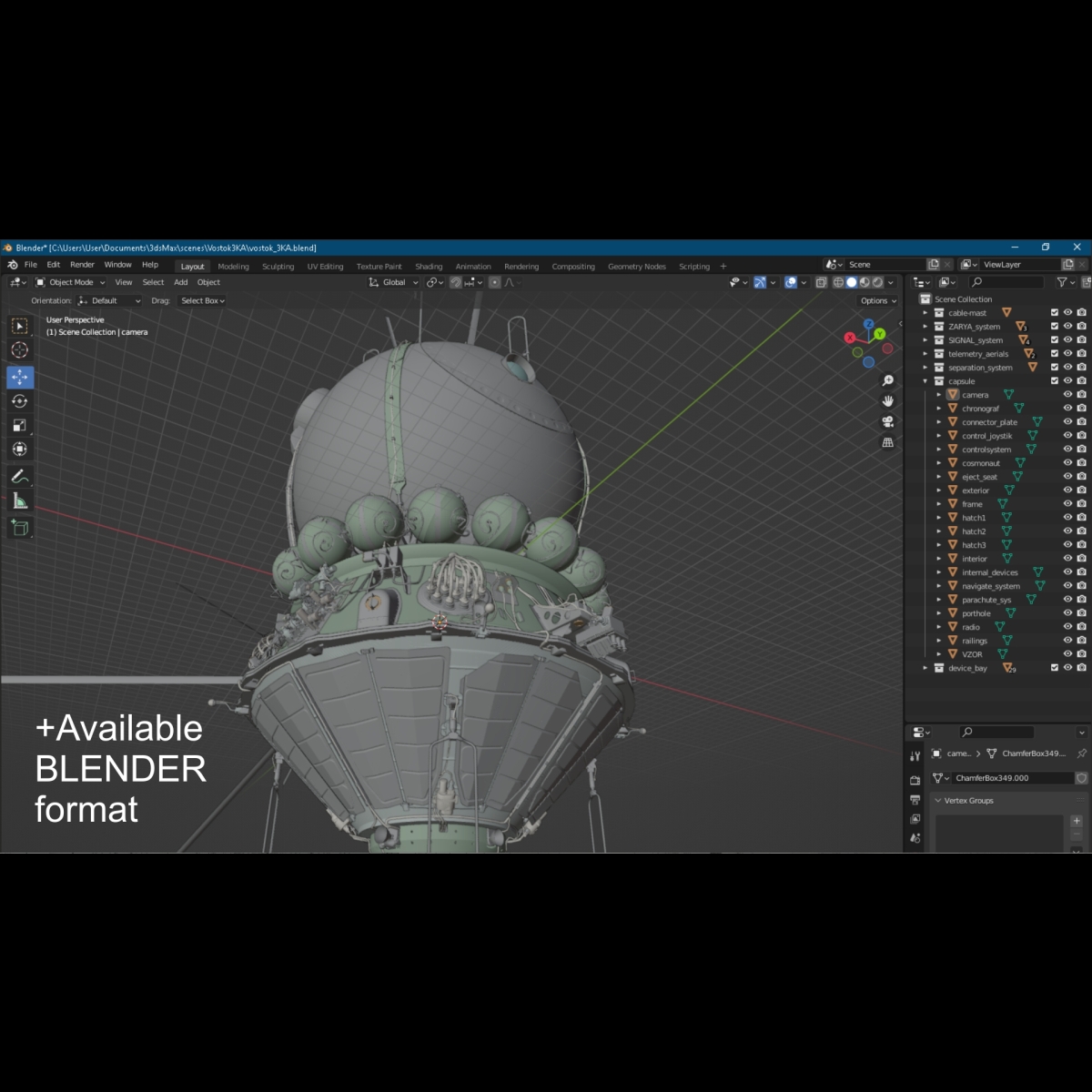Viewport: 1092px width, 1092px height.
Task: Select the Transform tool
Action: (x=20, y=449)
